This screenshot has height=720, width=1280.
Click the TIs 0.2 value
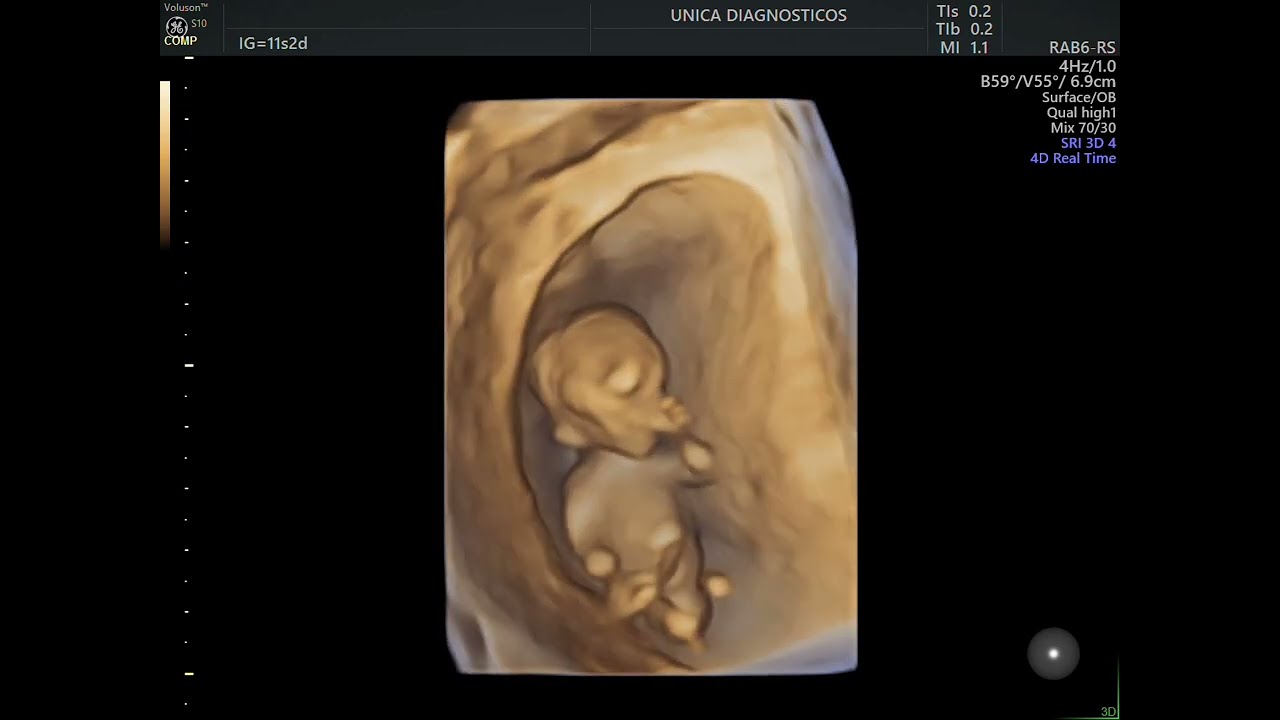pyautogui.click(x=964, y=11)
